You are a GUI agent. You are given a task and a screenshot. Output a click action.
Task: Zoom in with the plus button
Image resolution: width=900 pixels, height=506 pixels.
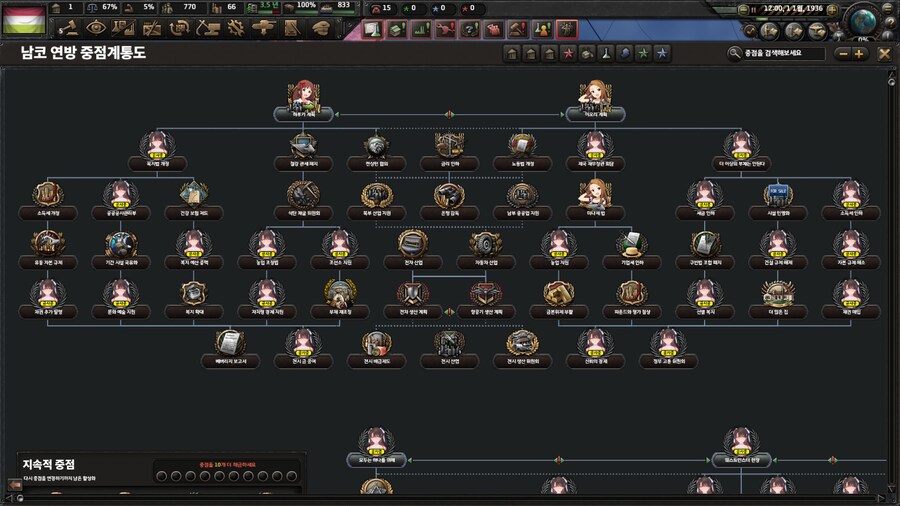click(859, 54)
